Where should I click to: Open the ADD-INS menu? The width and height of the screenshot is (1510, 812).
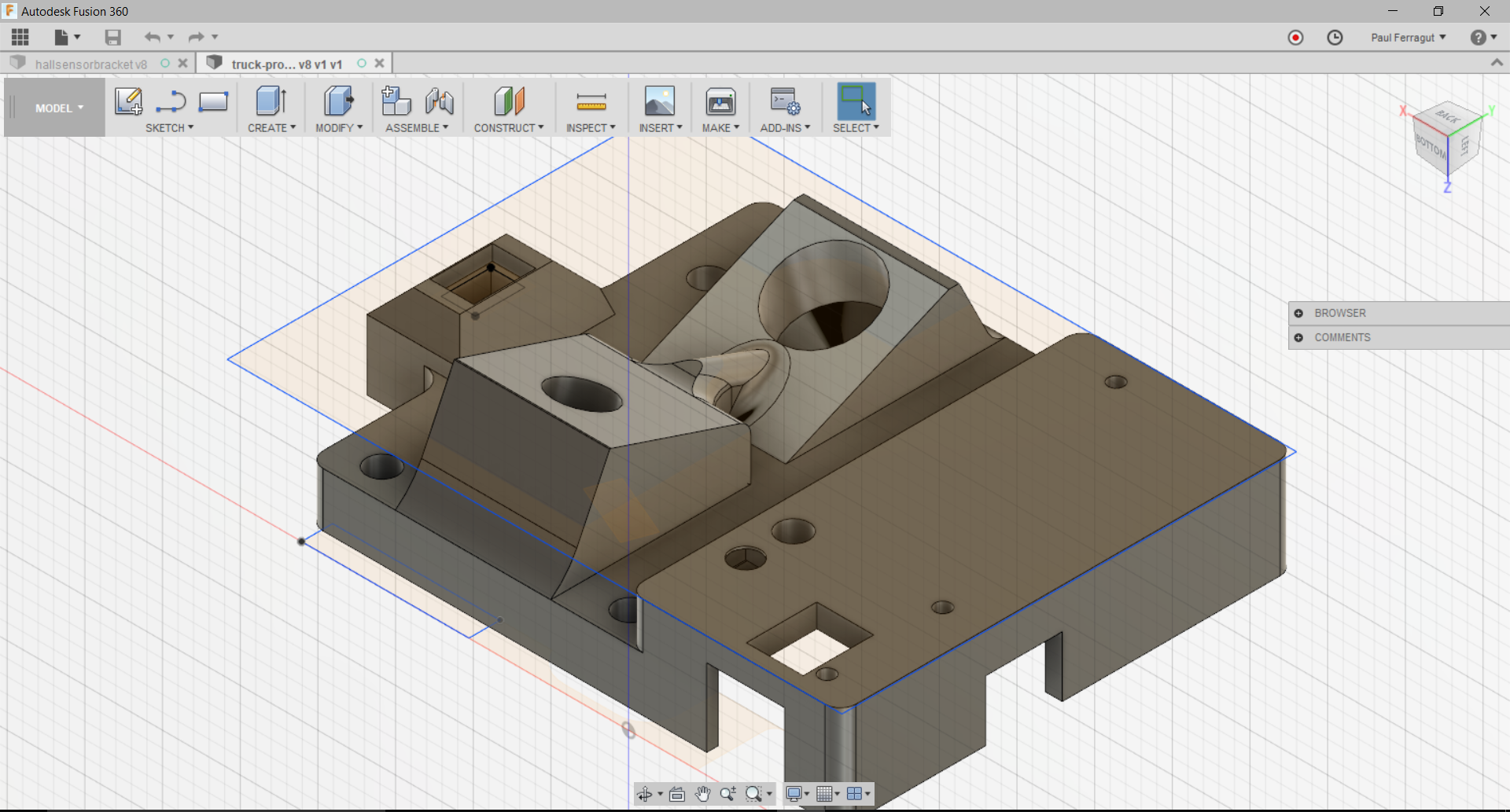pyautogui.click(x=785, y=127)
